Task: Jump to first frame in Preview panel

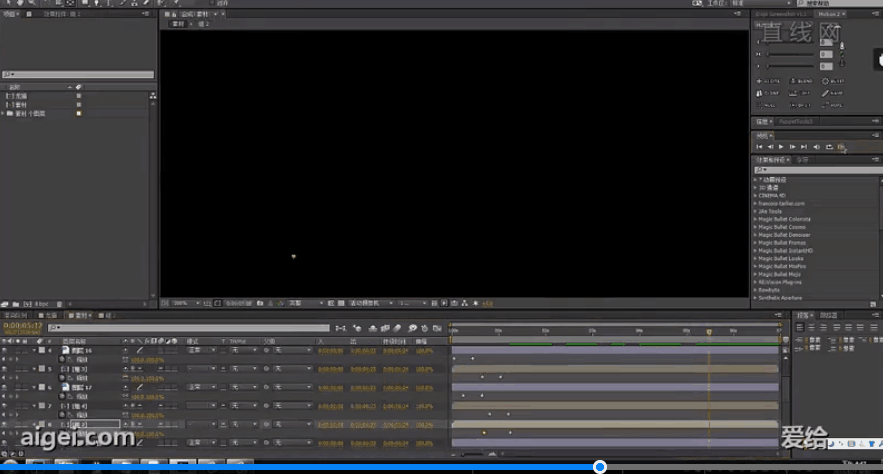Action: [759, 147]
